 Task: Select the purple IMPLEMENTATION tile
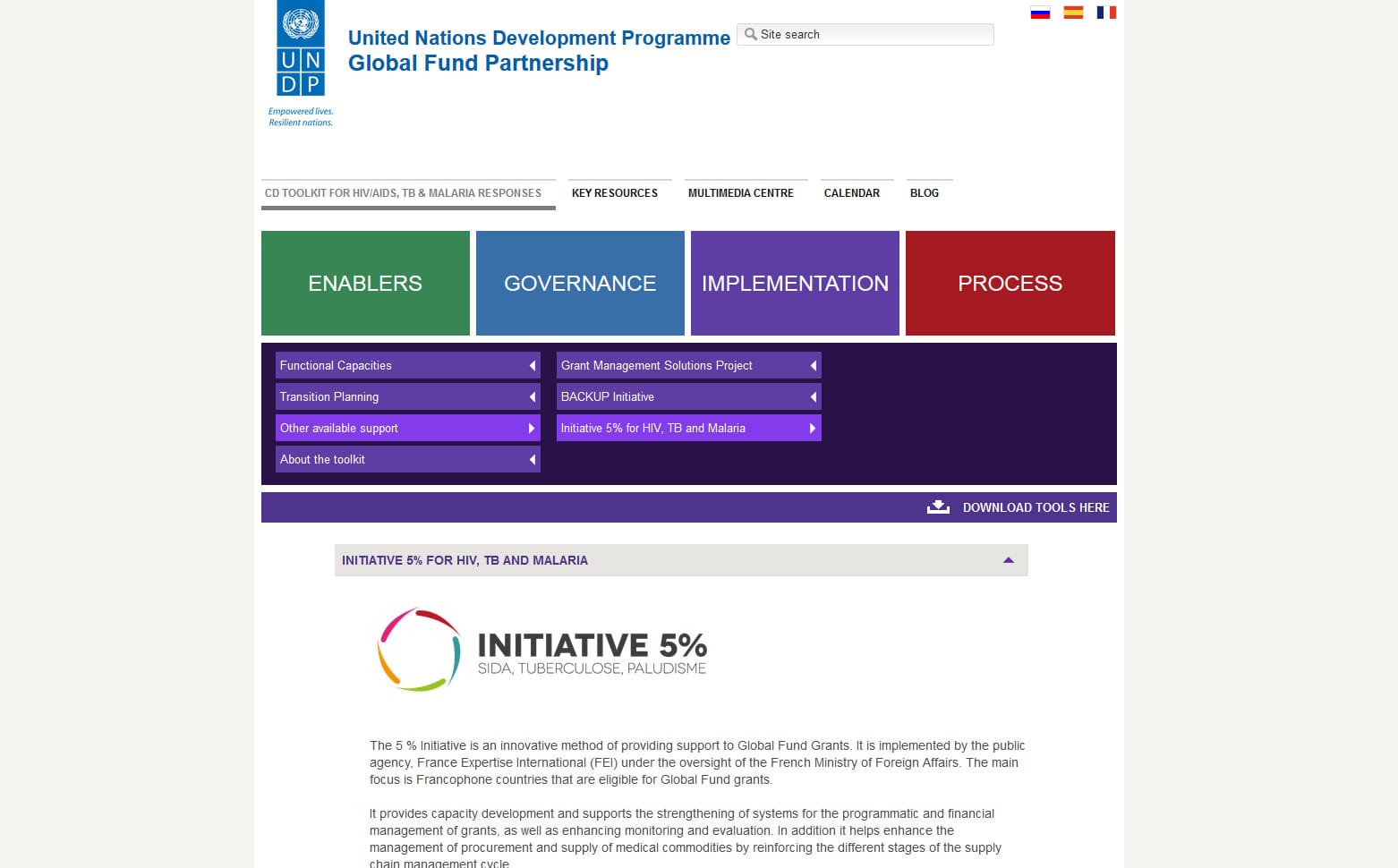pyautogui.click(x=795, y=283)
